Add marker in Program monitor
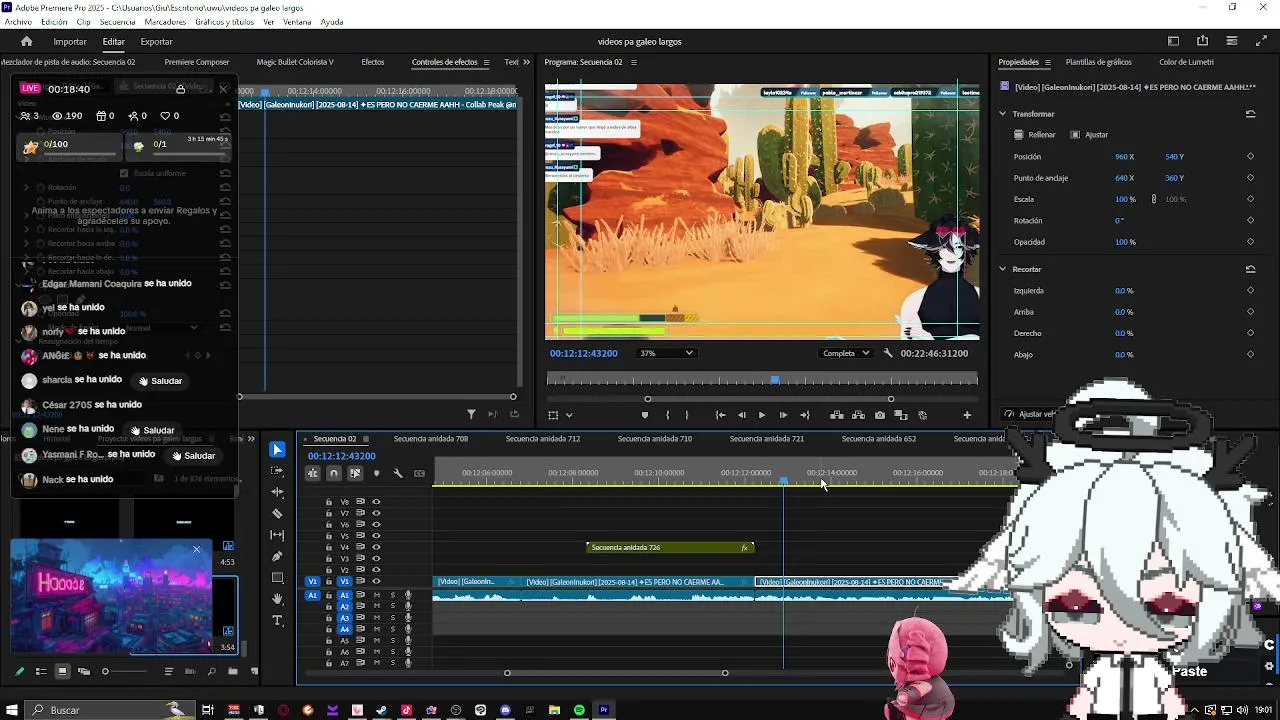This screenshot has width=1280, height=720. pos(644,415)
